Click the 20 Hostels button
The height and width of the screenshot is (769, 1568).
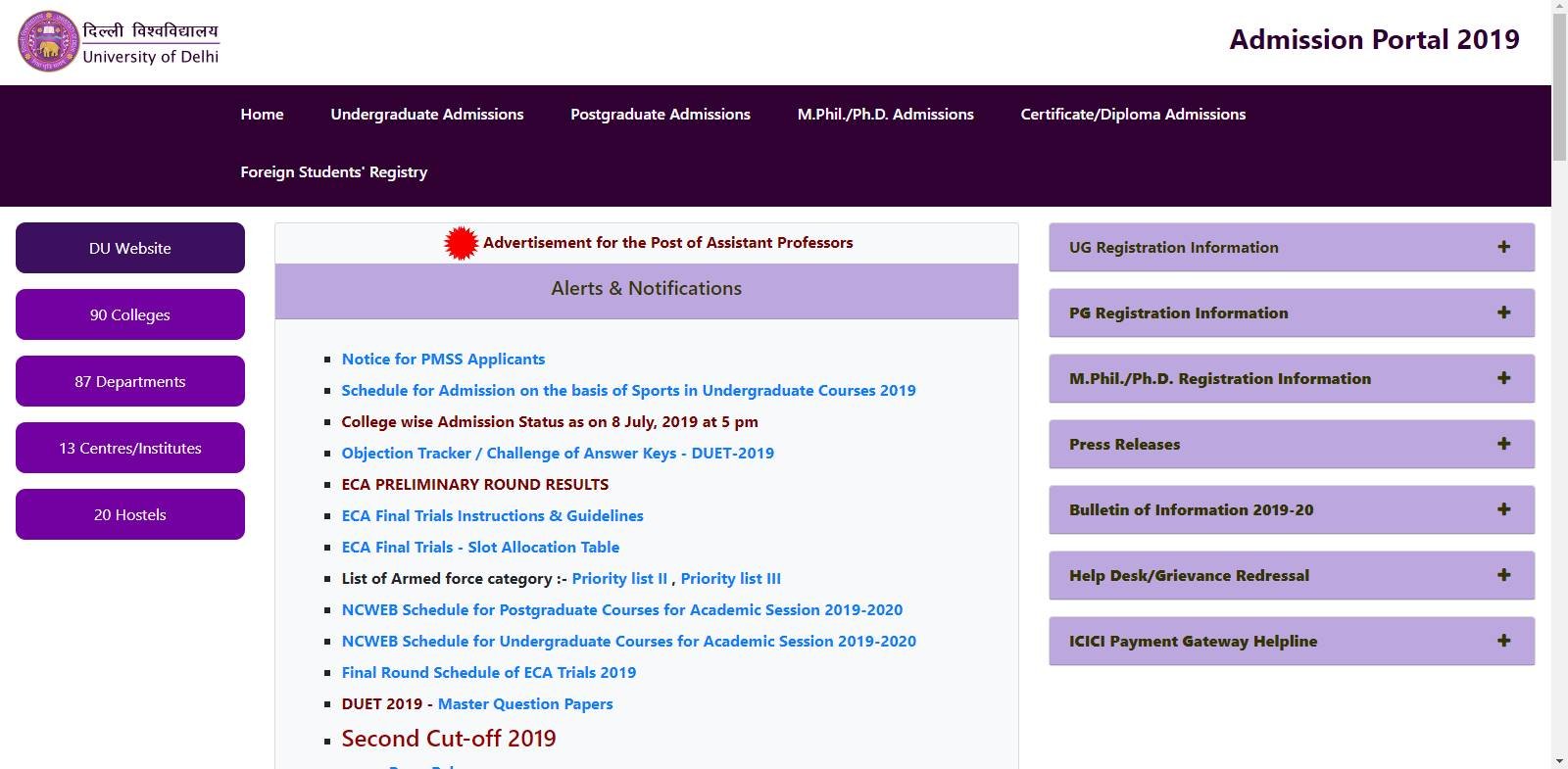click(x=130, y=515)
